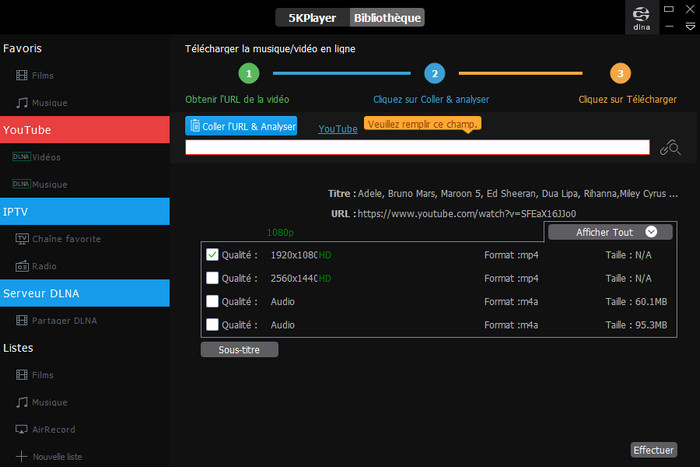Uncheck the 1920x1080 HD quality checkbox
This screenshot has width=700, height=467.
[212, 254]
